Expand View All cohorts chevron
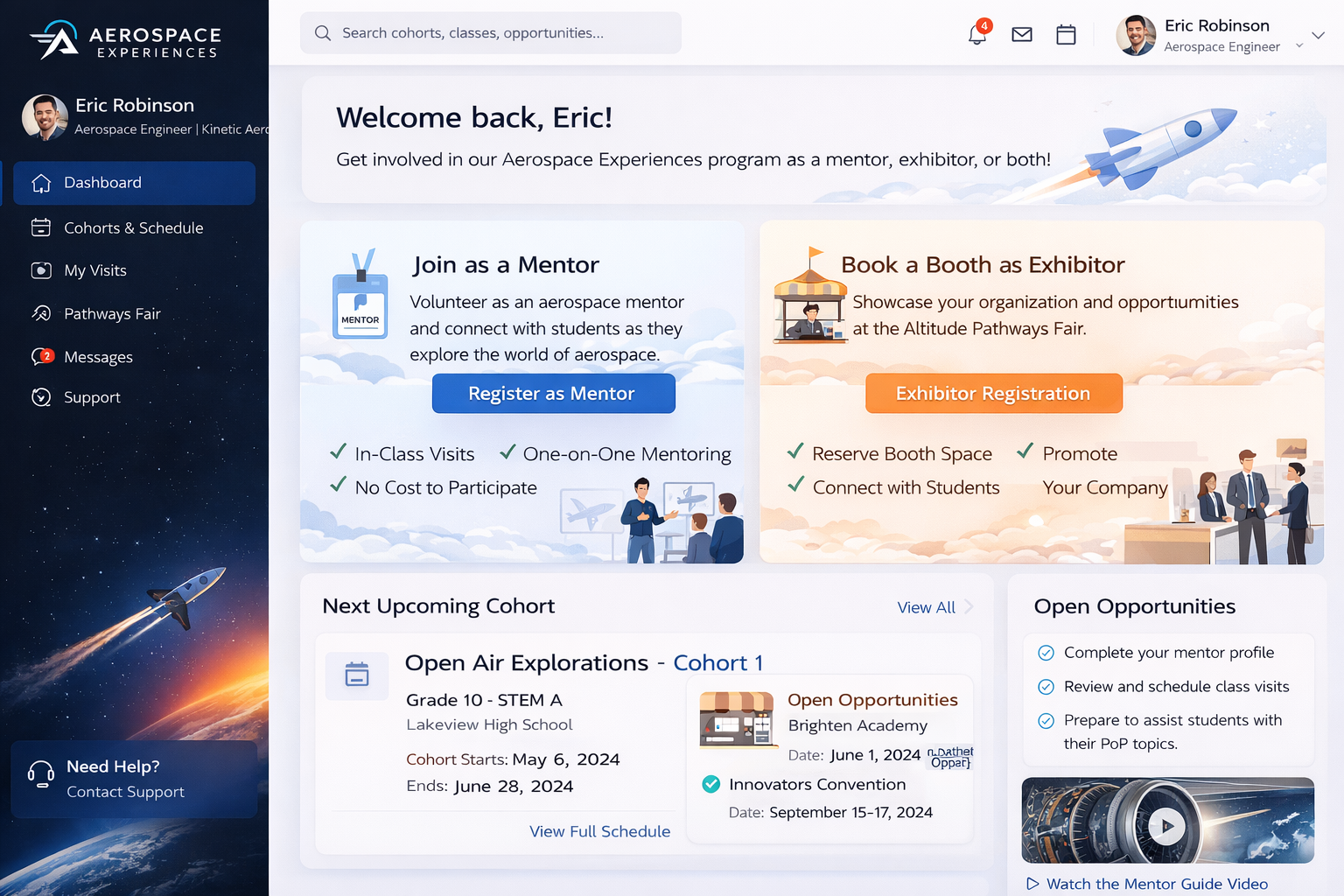 (x=969, y=607)
